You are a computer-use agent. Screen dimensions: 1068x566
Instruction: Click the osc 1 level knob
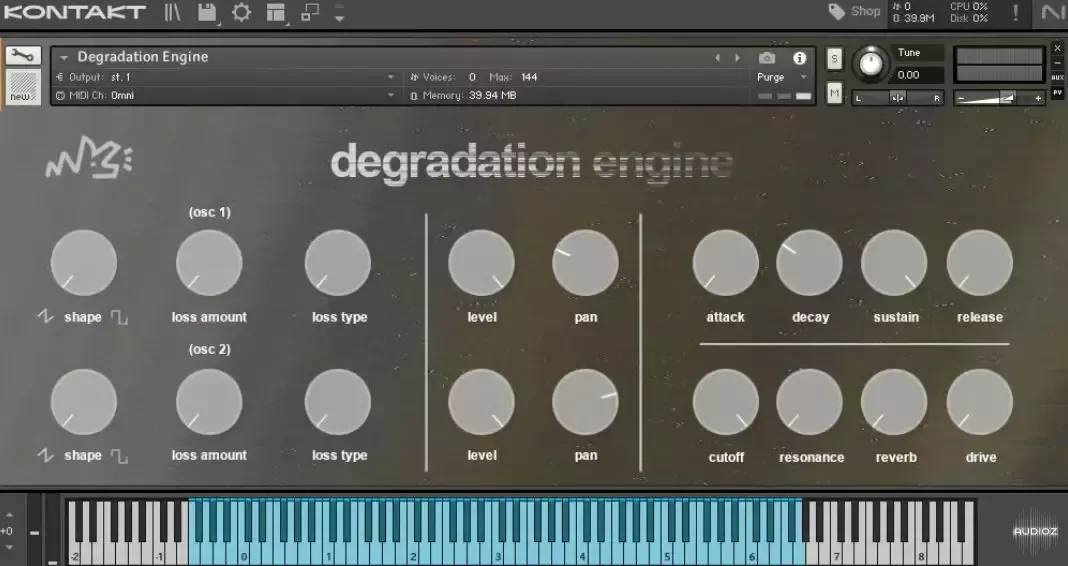pyautogui.click(x=482, y=263)
